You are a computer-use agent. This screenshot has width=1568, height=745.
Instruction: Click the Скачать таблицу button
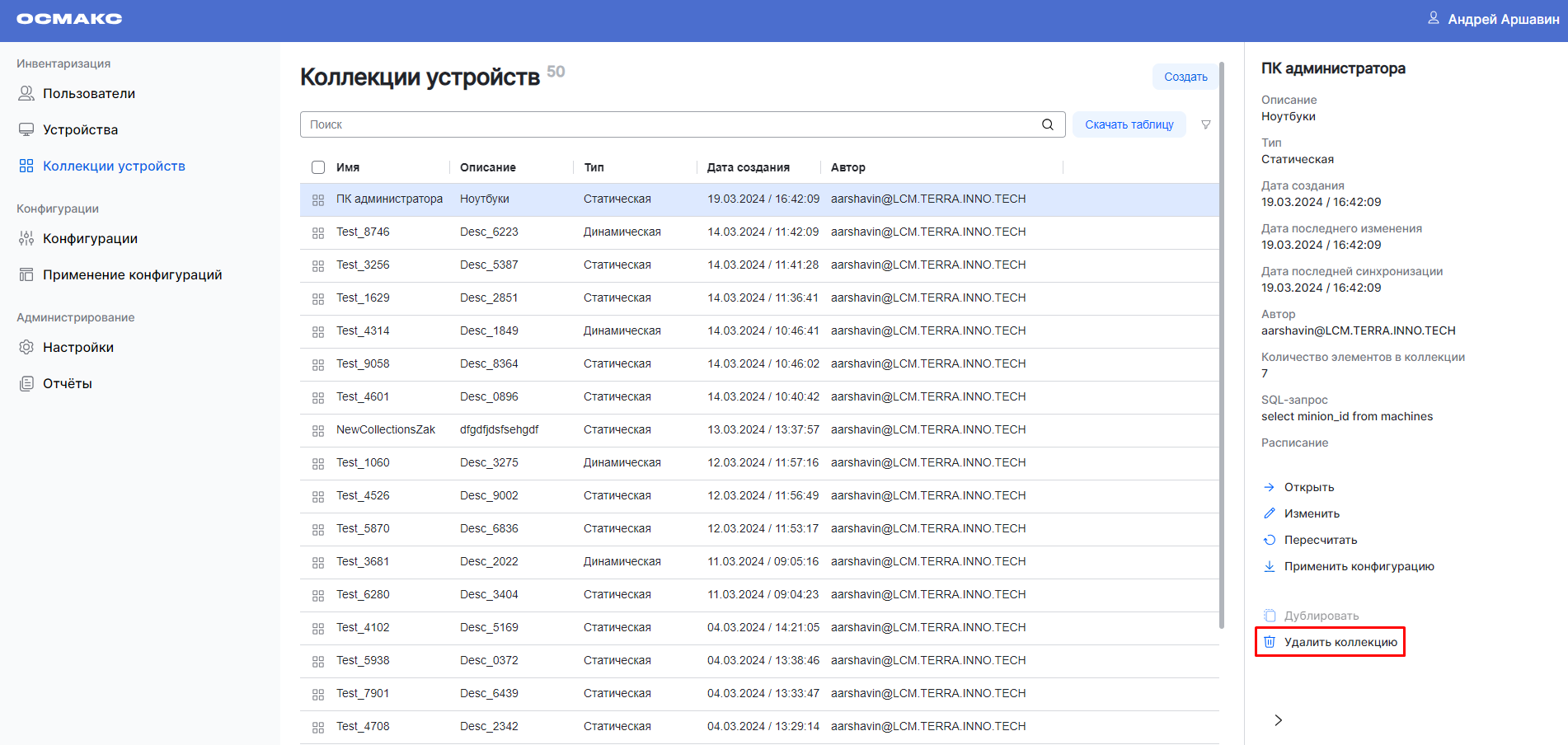(1129, 124)
